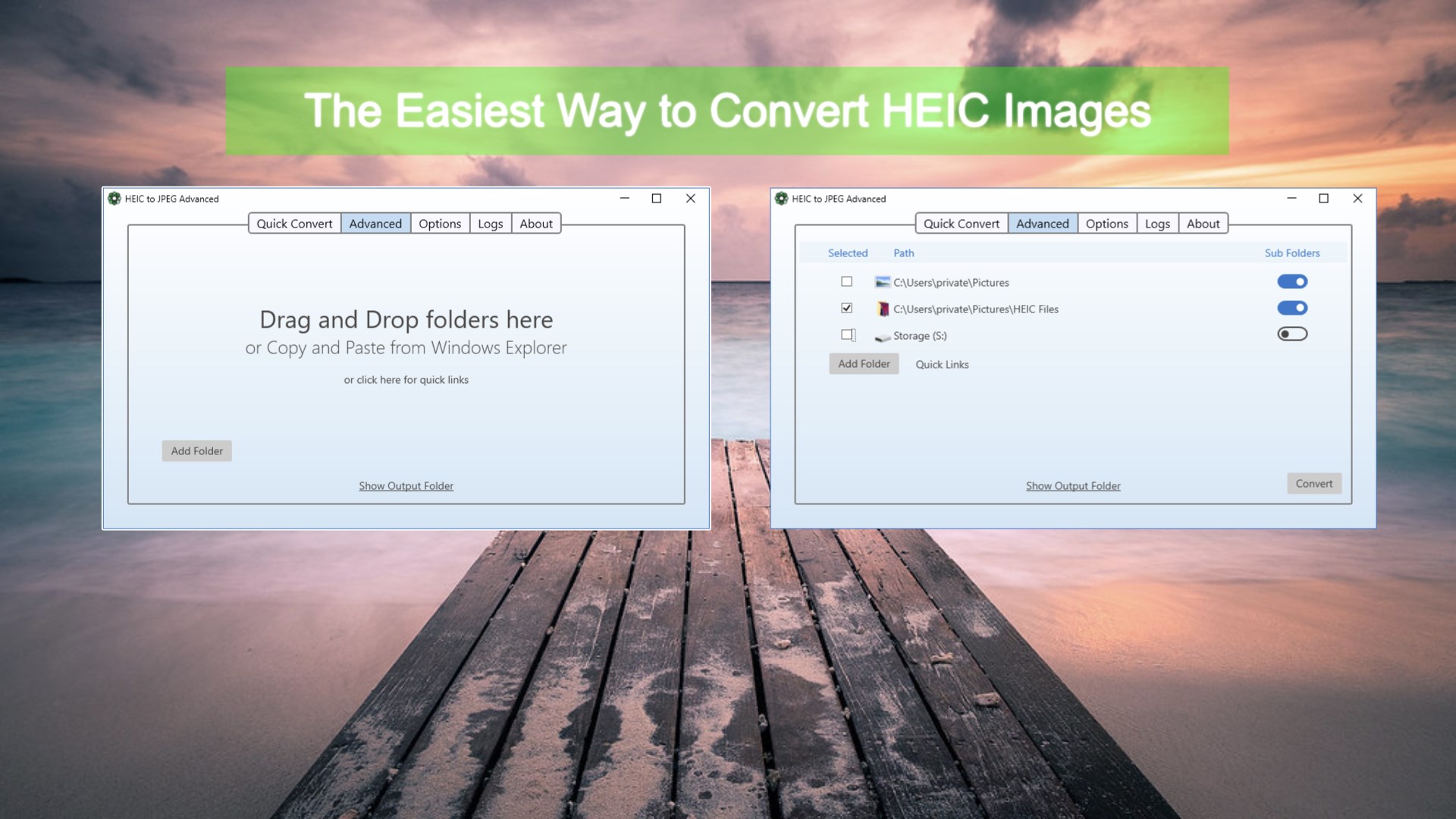This screenshot has height=819, width=1456.
Task: Click the Quick Convert tab icon left window
Action: coord(294,223)
